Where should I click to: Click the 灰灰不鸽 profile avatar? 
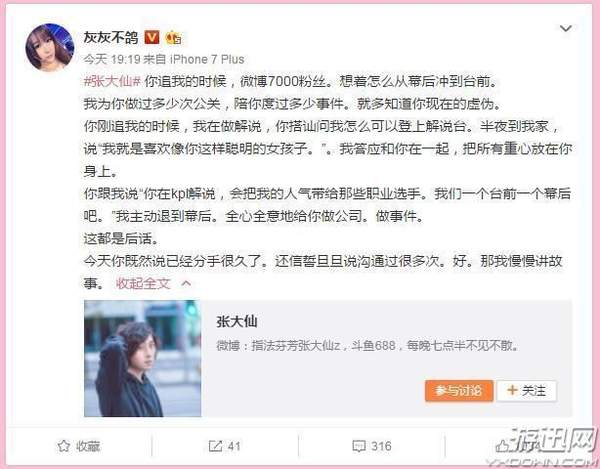[50, 47]
